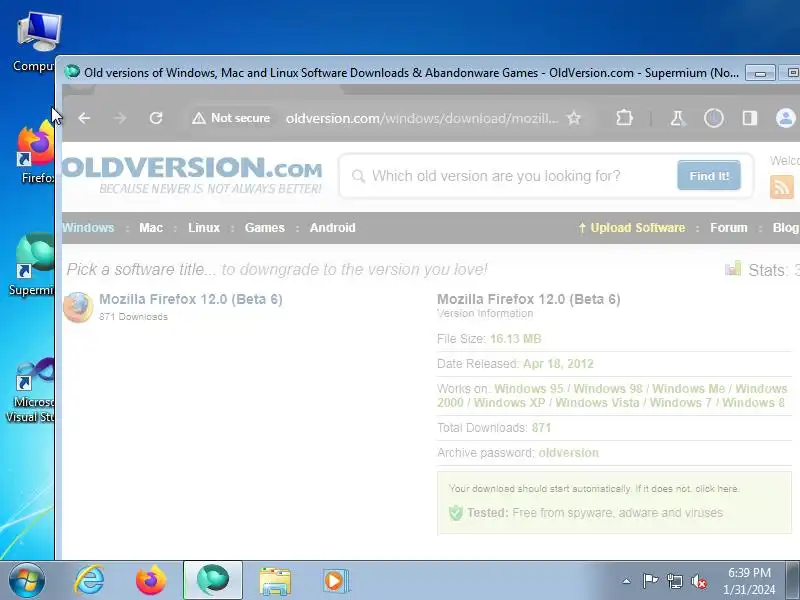The width and height of the screenshot is (800, 600).
Task: Click the '871 Downloads' text under title
Action: point(133,317)
